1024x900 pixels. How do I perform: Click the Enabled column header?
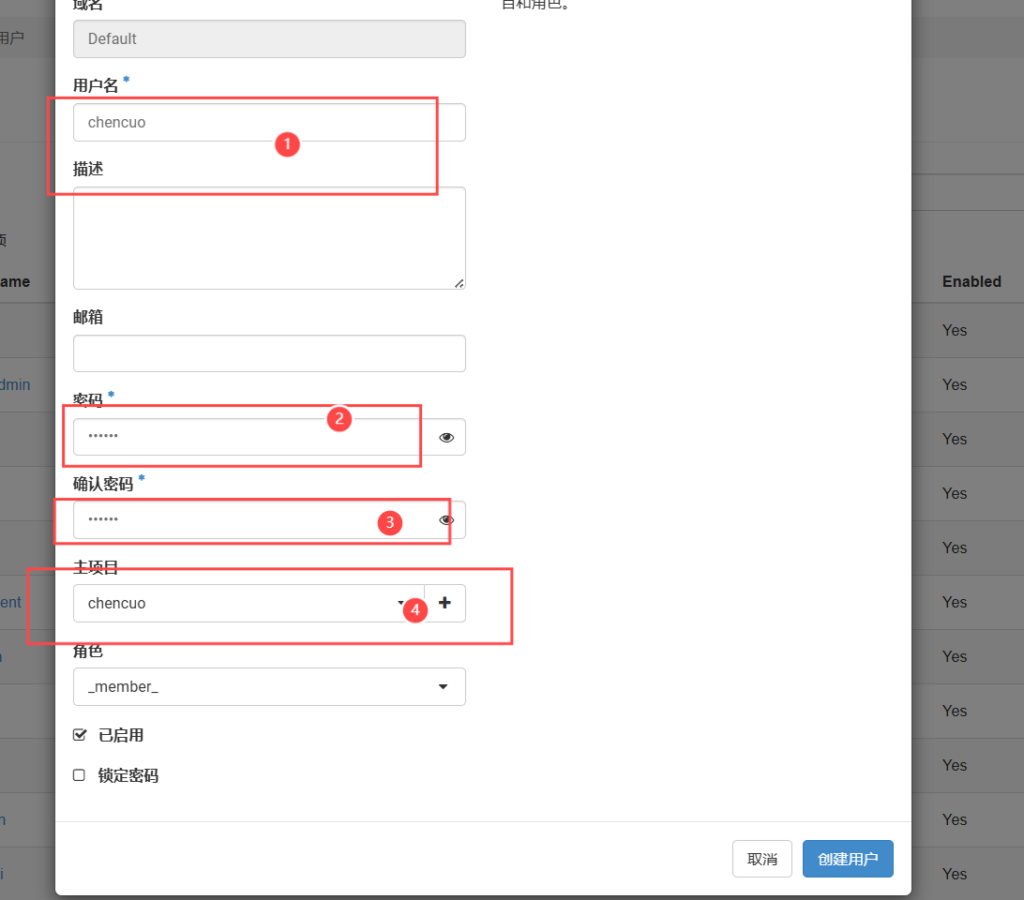[x=971, y=282]
